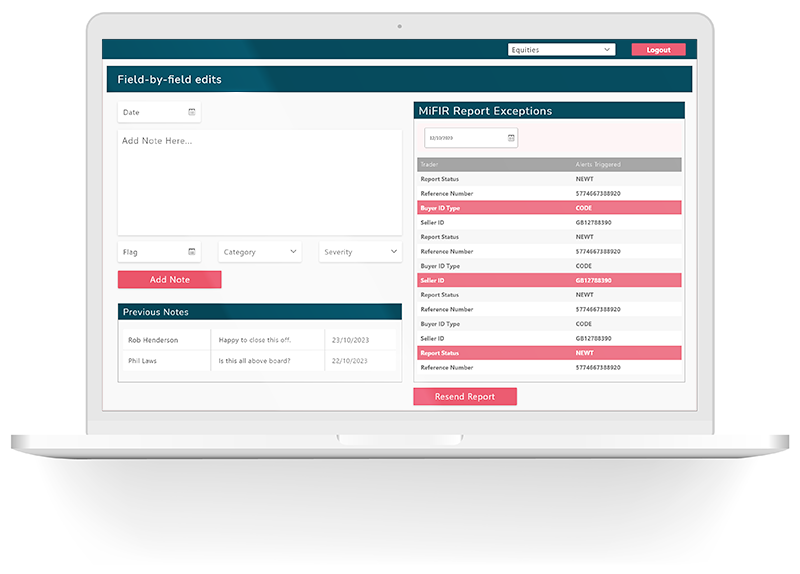Click the 'Is this all above board?' note

pos(267,361)
